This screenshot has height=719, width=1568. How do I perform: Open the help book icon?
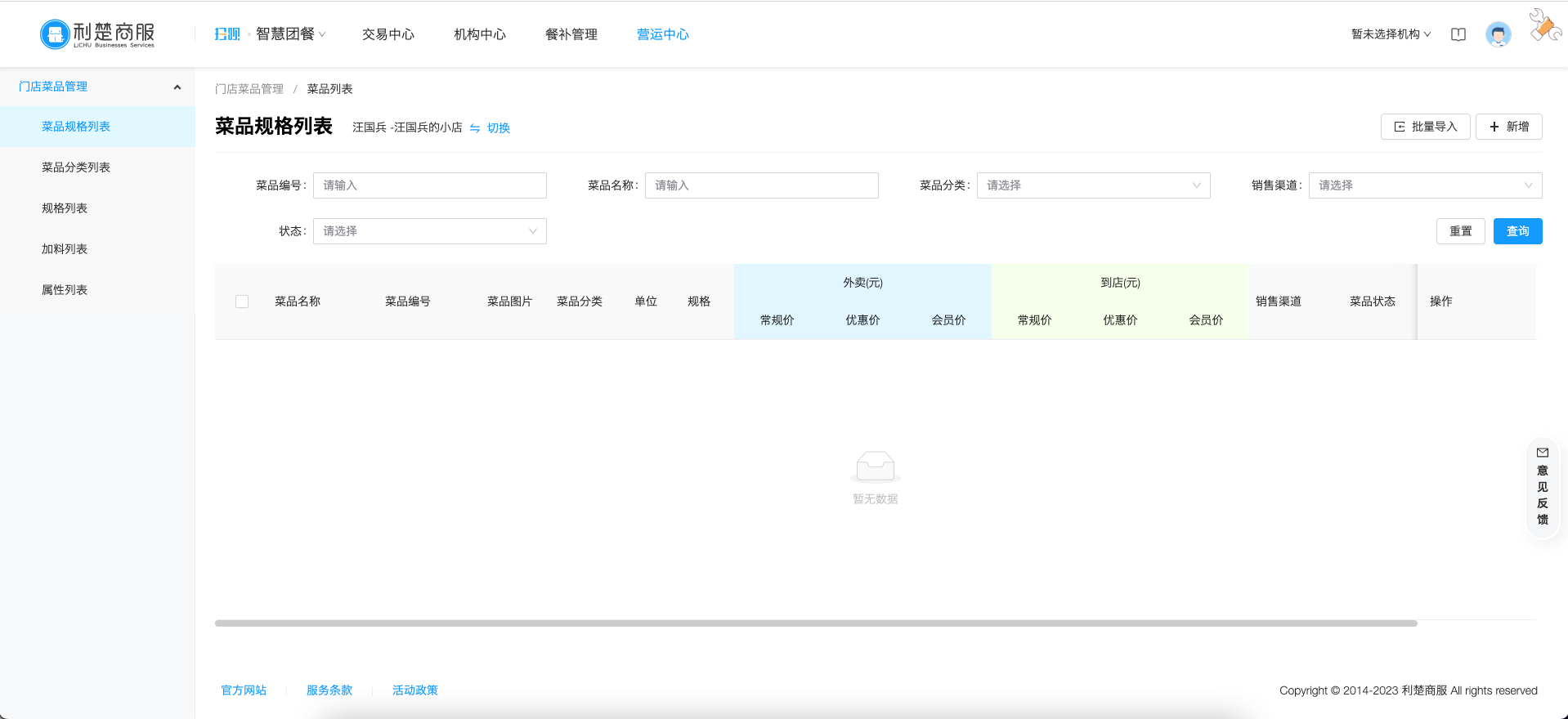tap(1458, 34)
